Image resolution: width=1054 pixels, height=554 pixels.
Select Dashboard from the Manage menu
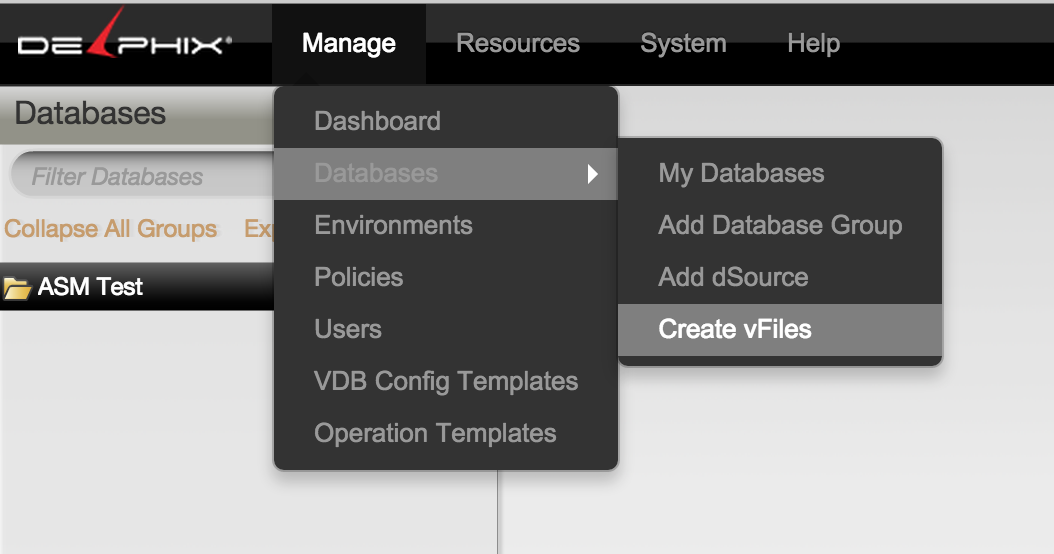coord(377,121)
